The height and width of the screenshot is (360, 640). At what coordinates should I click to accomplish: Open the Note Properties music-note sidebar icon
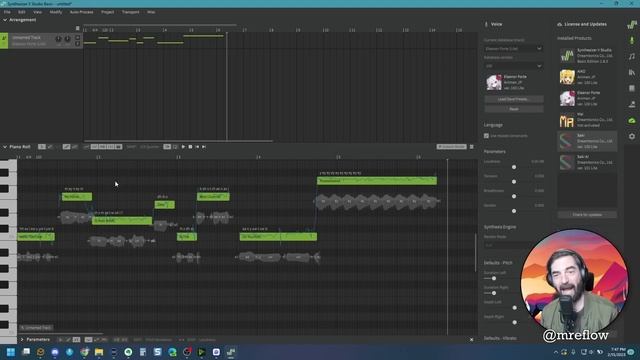632,56
